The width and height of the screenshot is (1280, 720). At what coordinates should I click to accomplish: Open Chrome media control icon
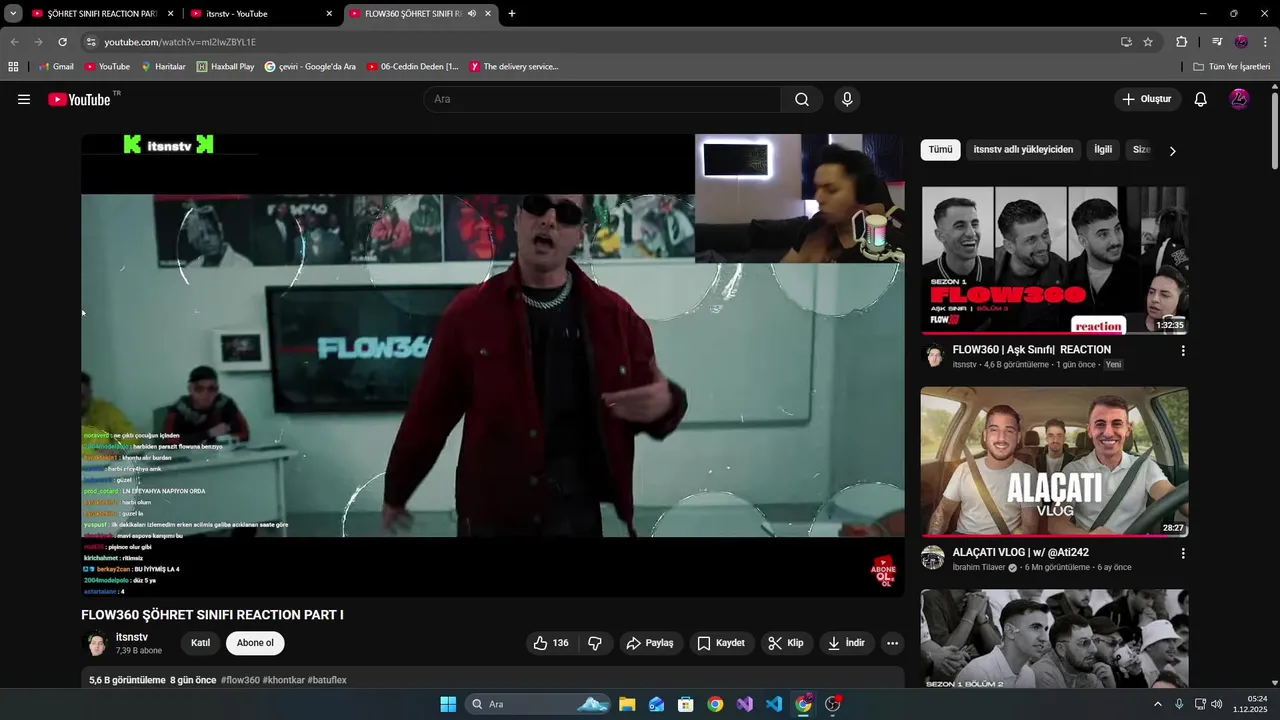pos(1217,42)
